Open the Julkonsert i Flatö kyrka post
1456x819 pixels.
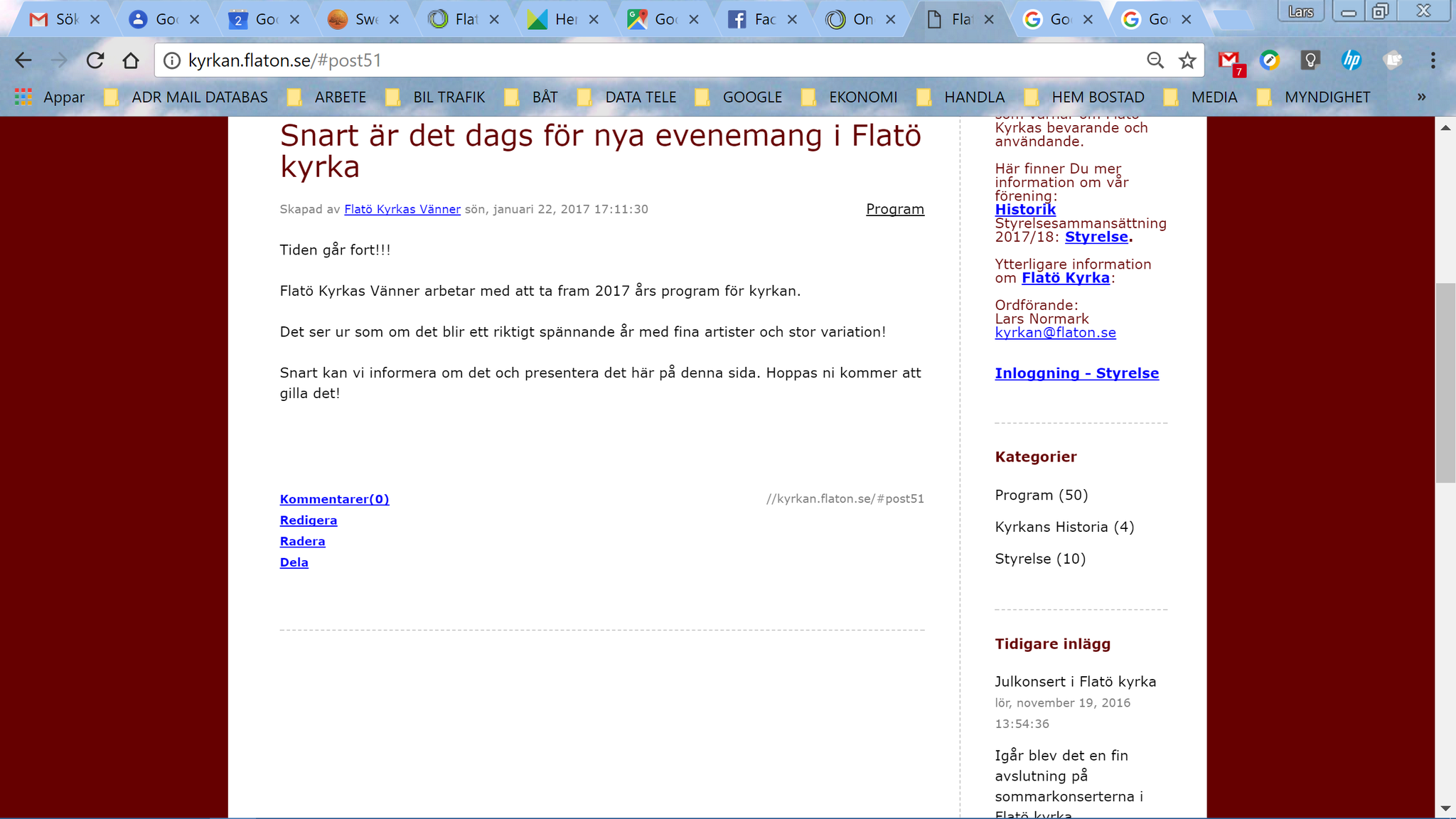coord(1075,682)
